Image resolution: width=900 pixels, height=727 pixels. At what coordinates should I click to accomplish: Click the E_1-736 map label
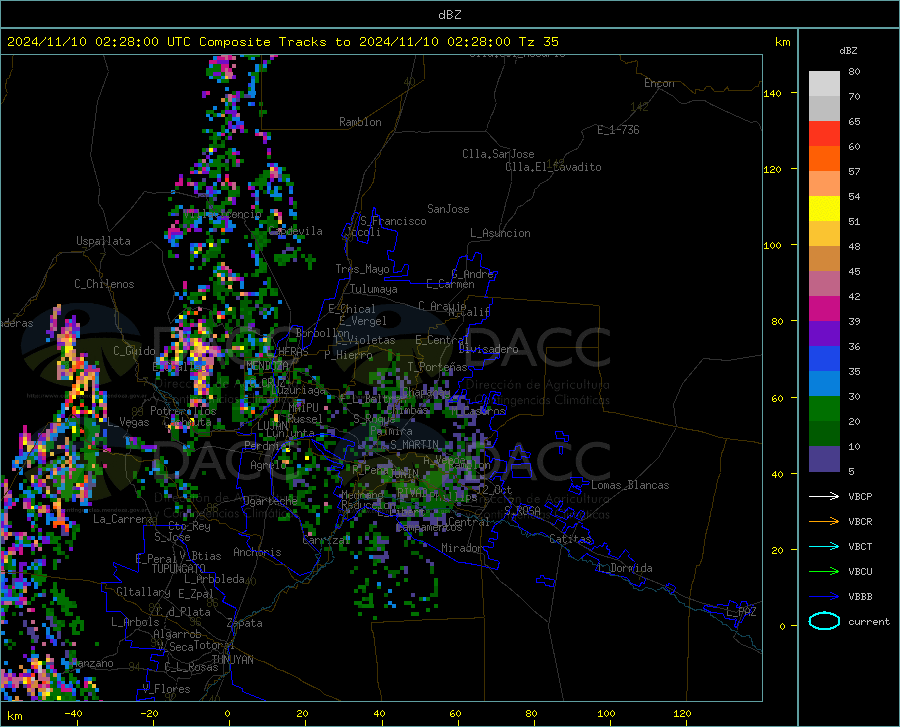point(618,130)
